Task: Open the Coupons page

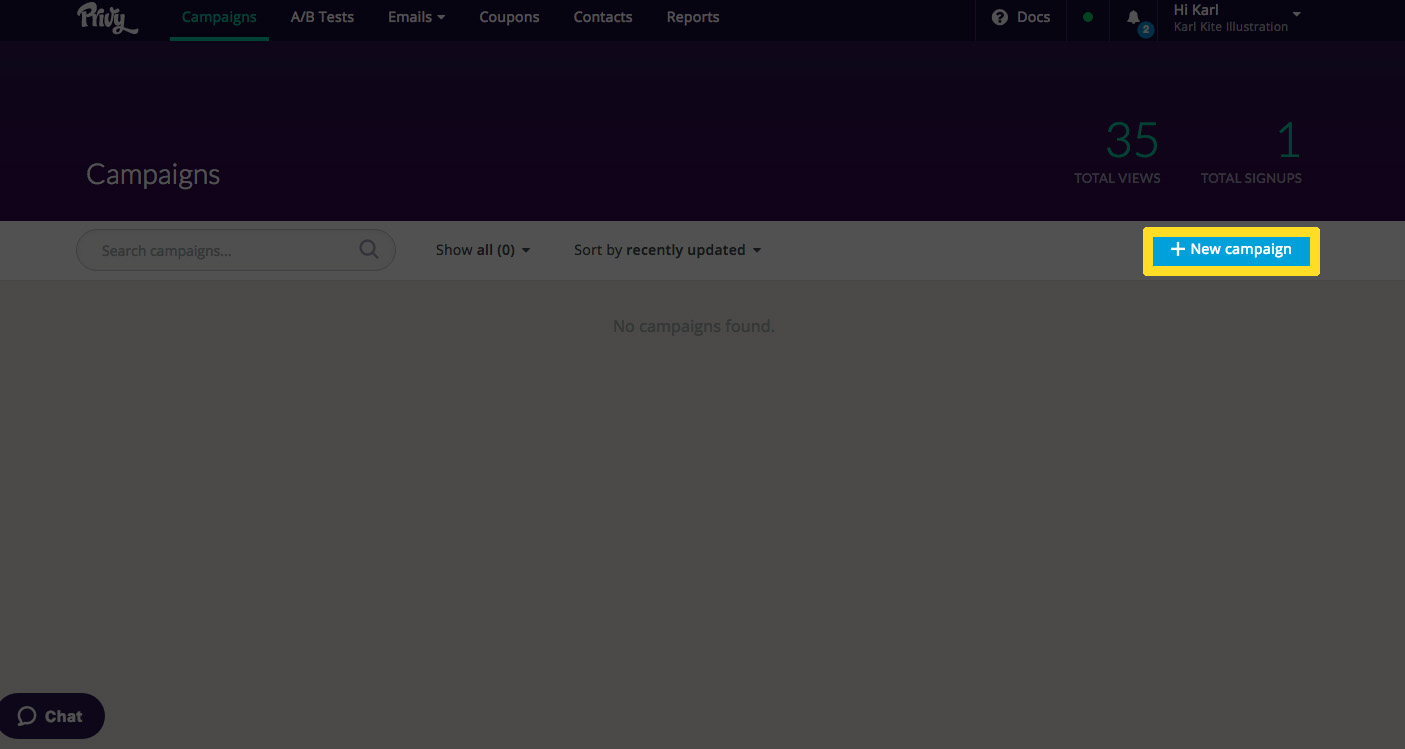Action: click(x=509, y=17)
